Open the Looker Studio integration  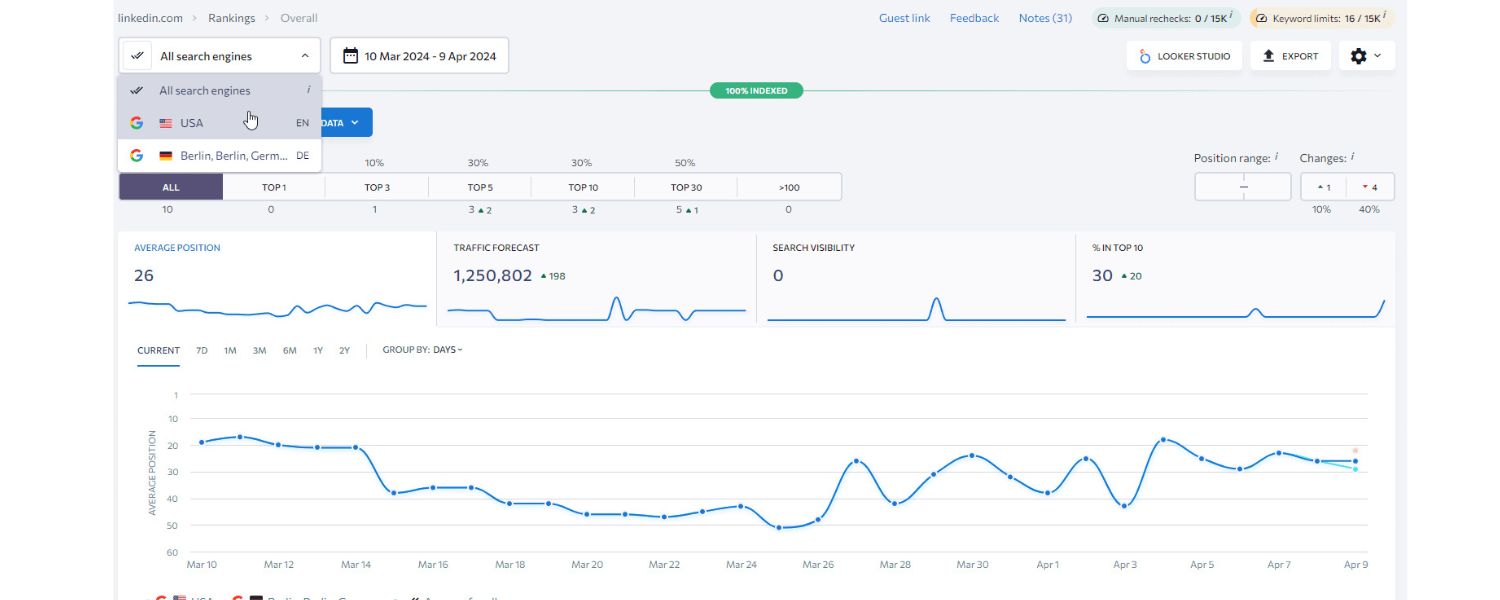(1183, 56)
